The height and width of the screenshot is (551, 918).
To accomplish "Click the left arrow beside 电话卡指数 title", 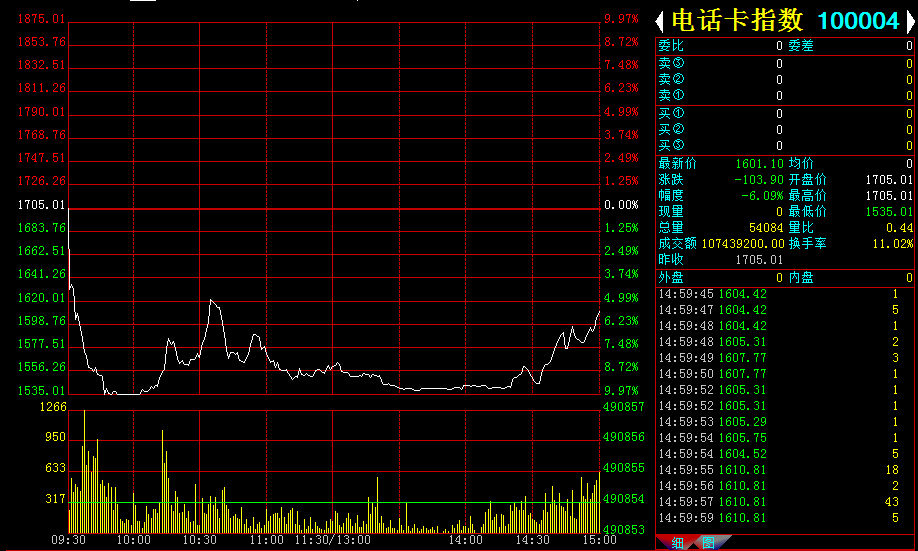I will [660, 22].
